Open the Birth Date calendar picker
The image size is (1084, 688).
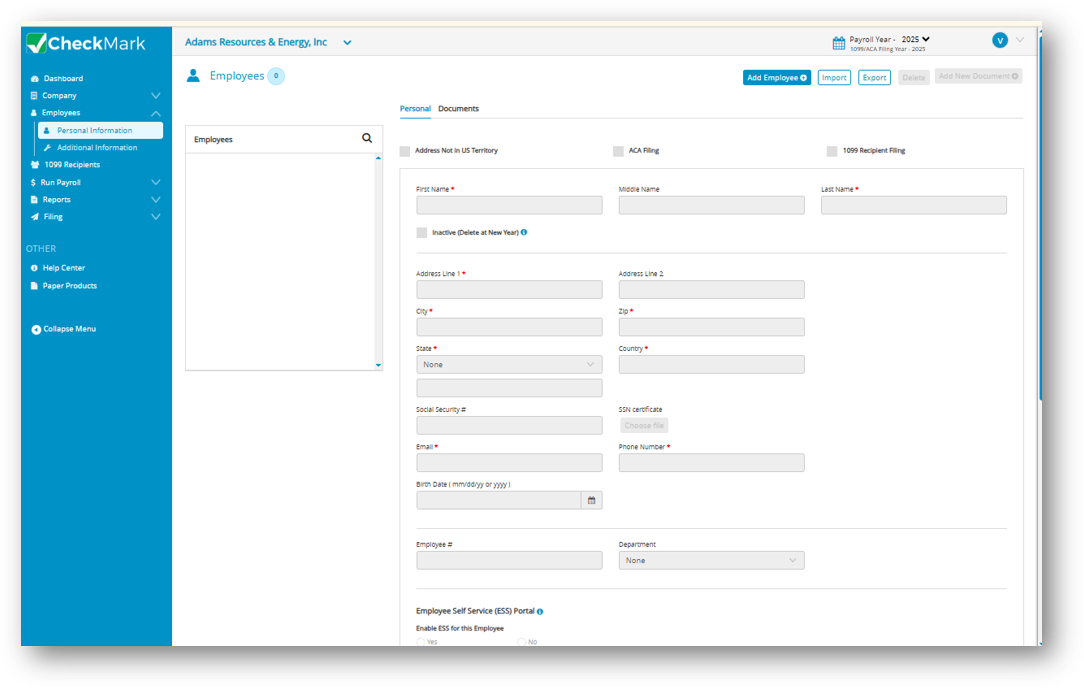[592, 501]
